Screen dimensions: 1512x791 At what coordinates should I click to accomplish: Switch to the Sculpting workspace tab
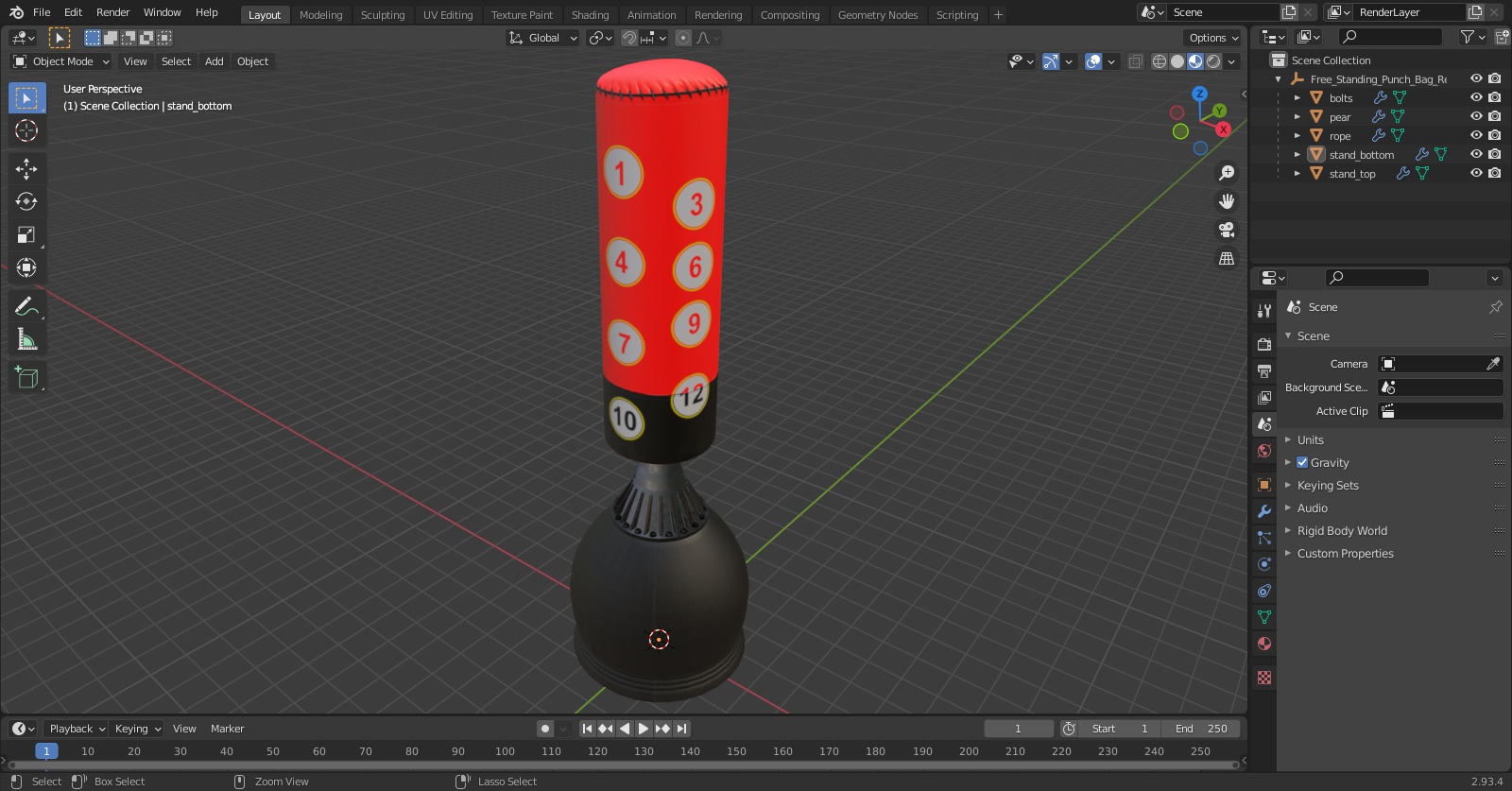pos(383,15)
